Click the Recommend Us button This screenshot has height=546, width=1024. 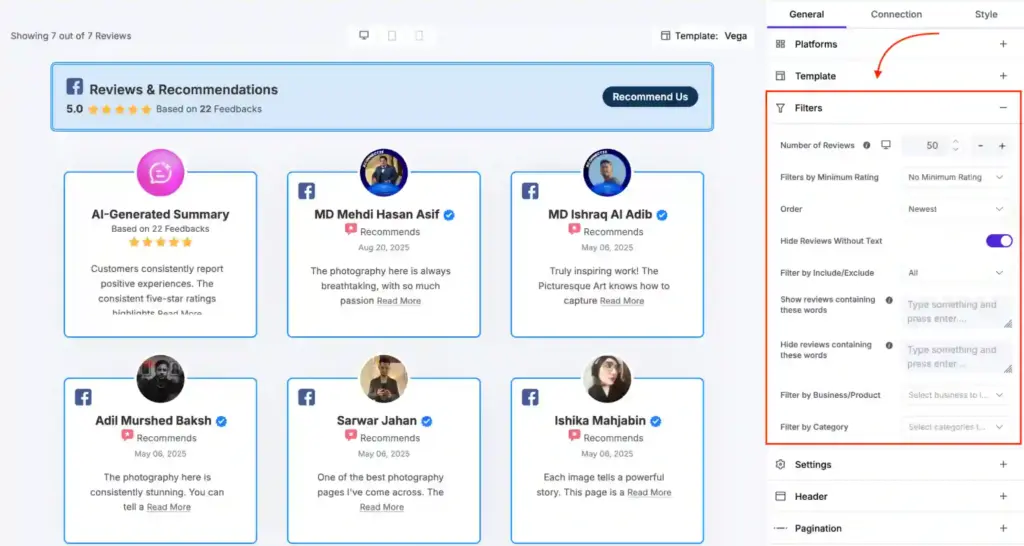650,97
